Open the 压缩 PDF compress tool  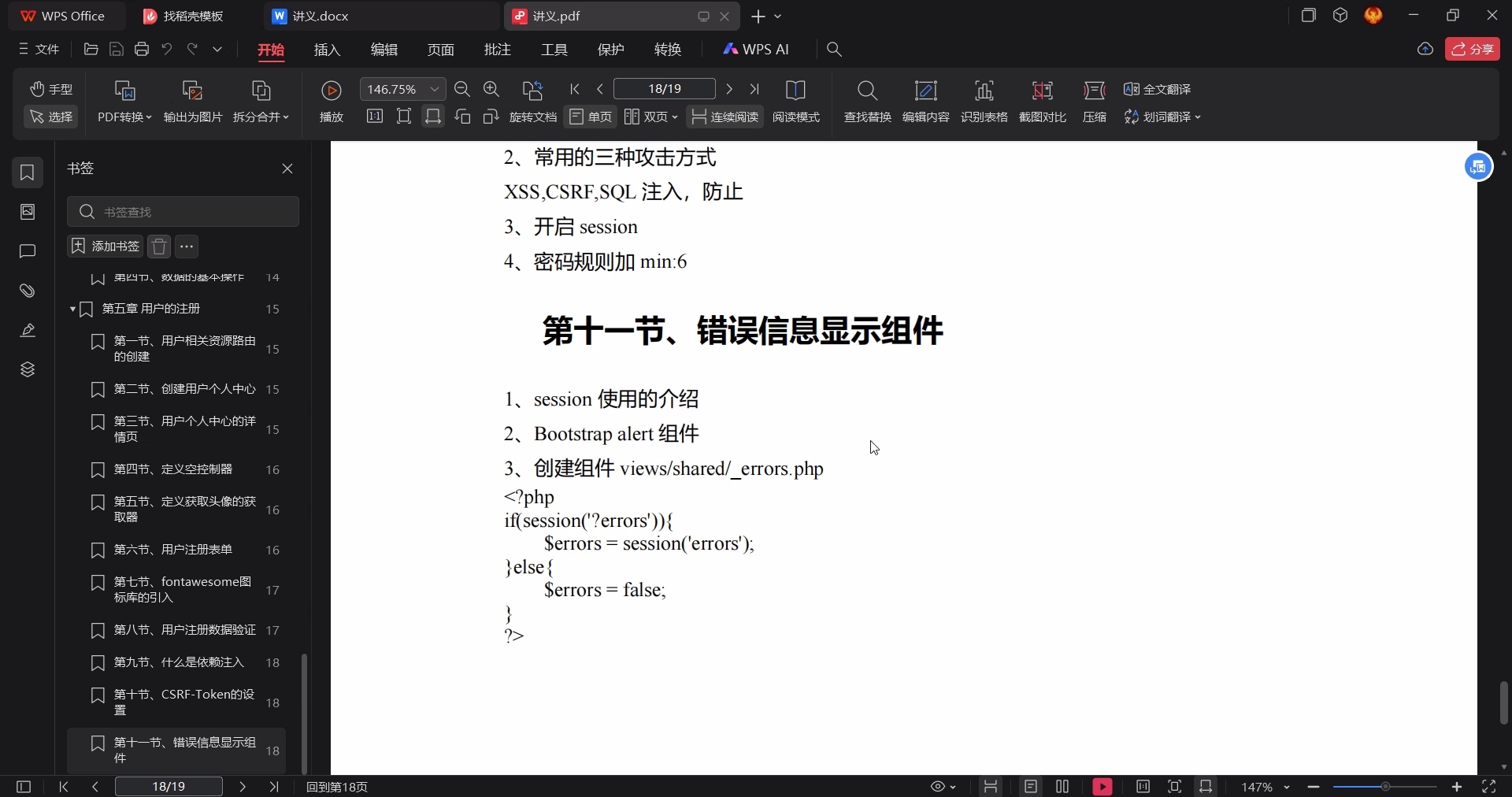(1095, 101)
